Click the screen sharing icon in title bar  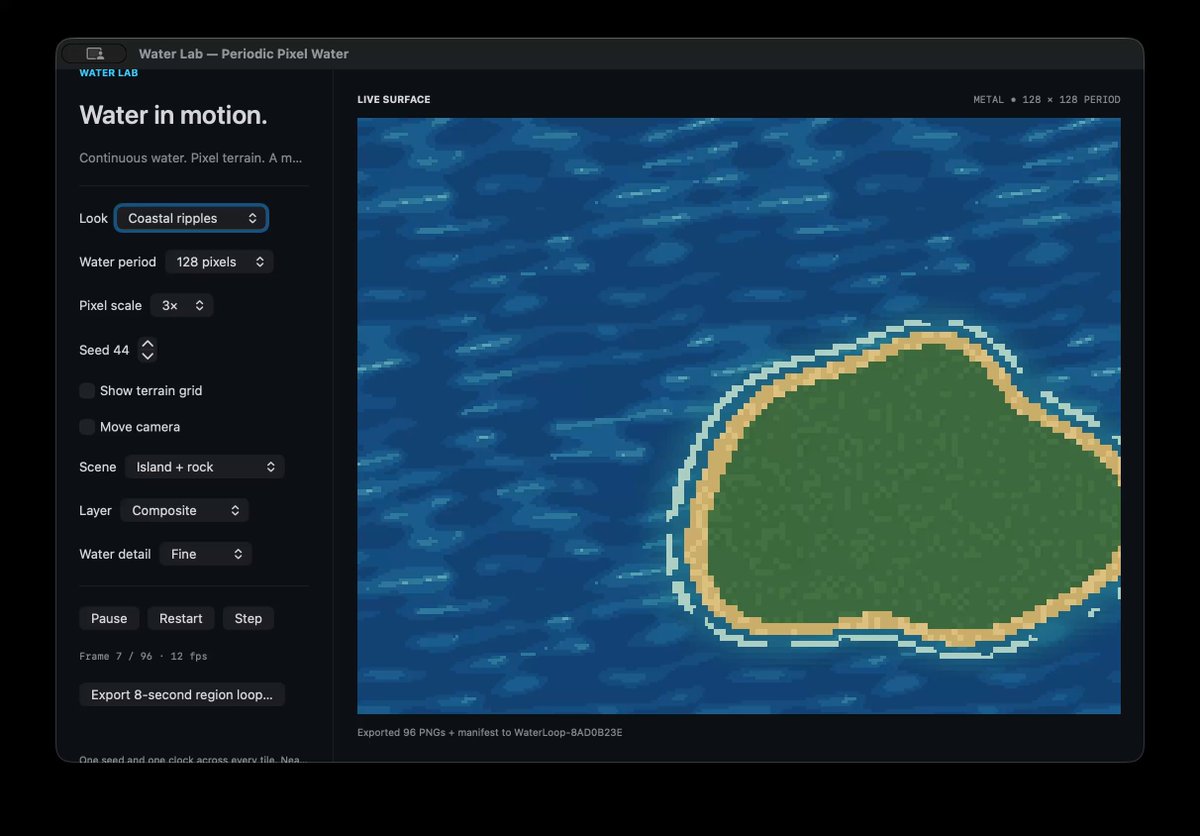94,53
